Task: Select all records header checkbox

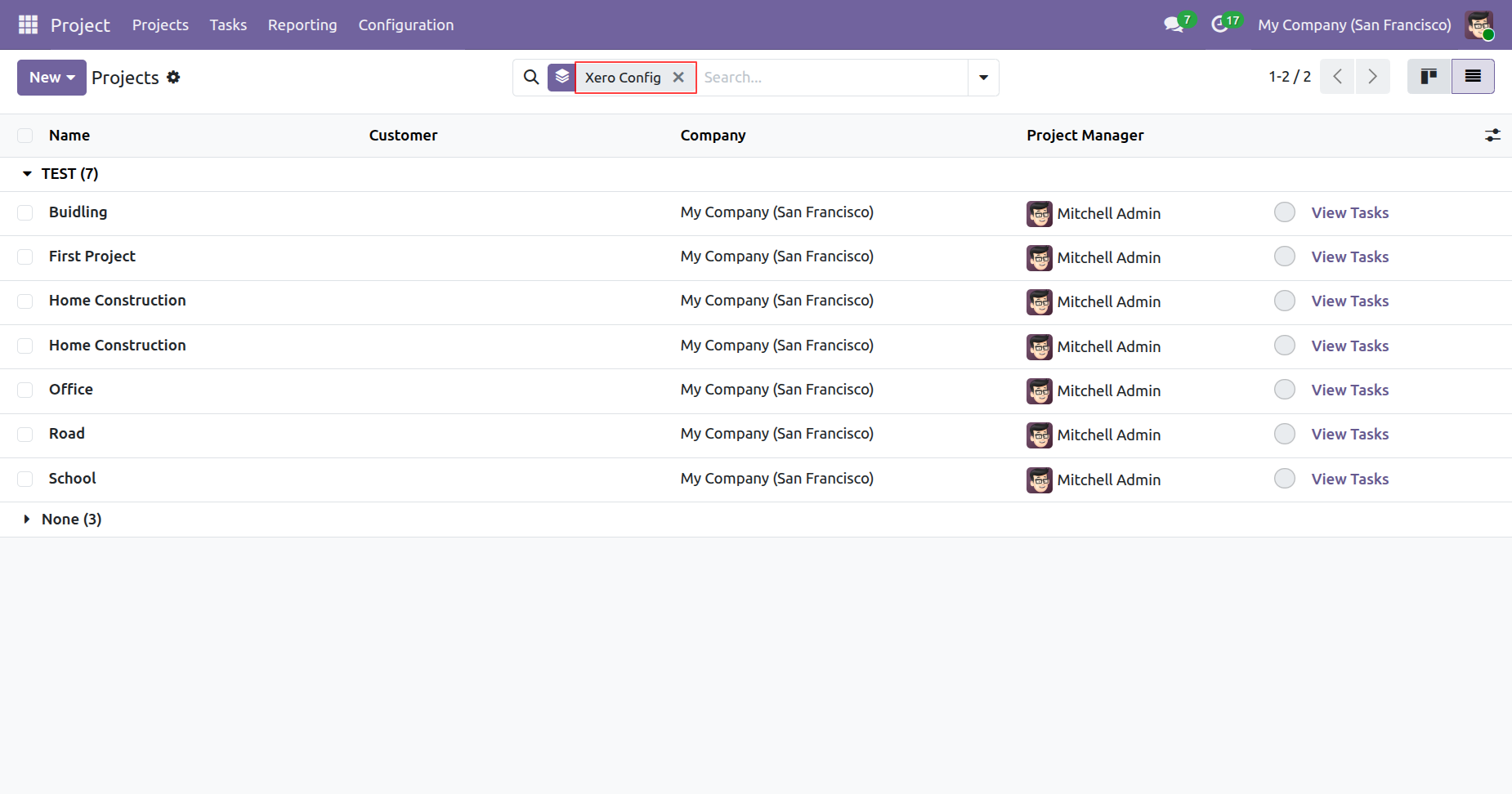Action: 25,136
